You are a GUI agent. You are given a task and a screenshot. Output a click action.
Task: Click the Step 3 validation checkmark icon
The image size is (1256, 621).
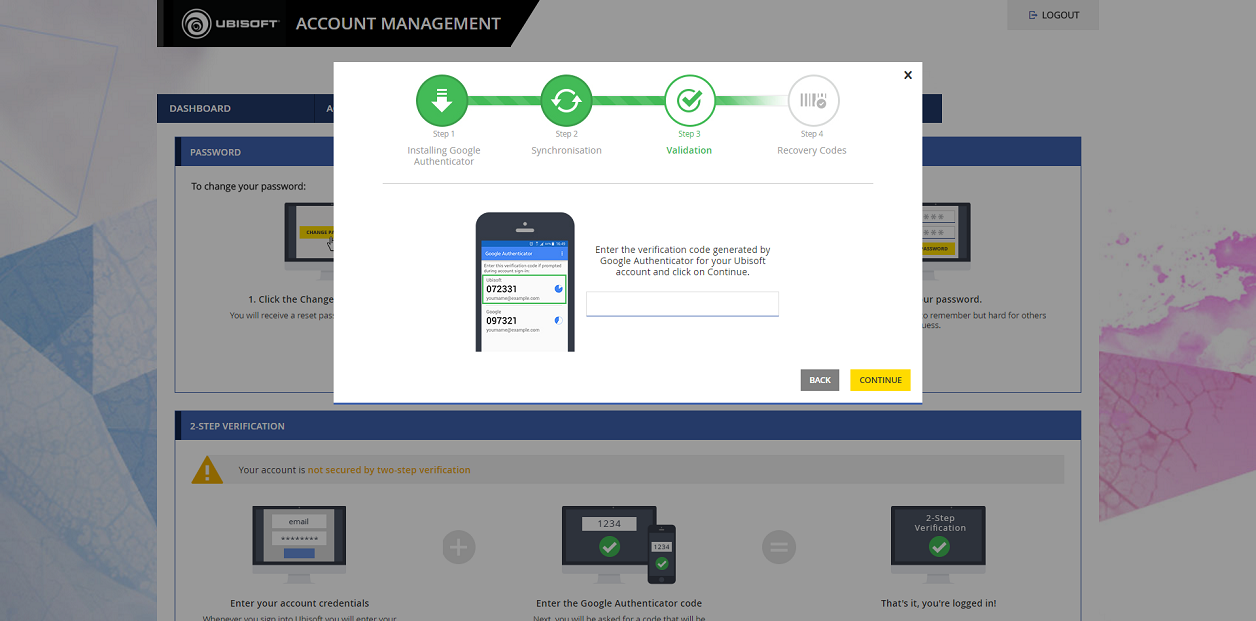coord(689,100)
